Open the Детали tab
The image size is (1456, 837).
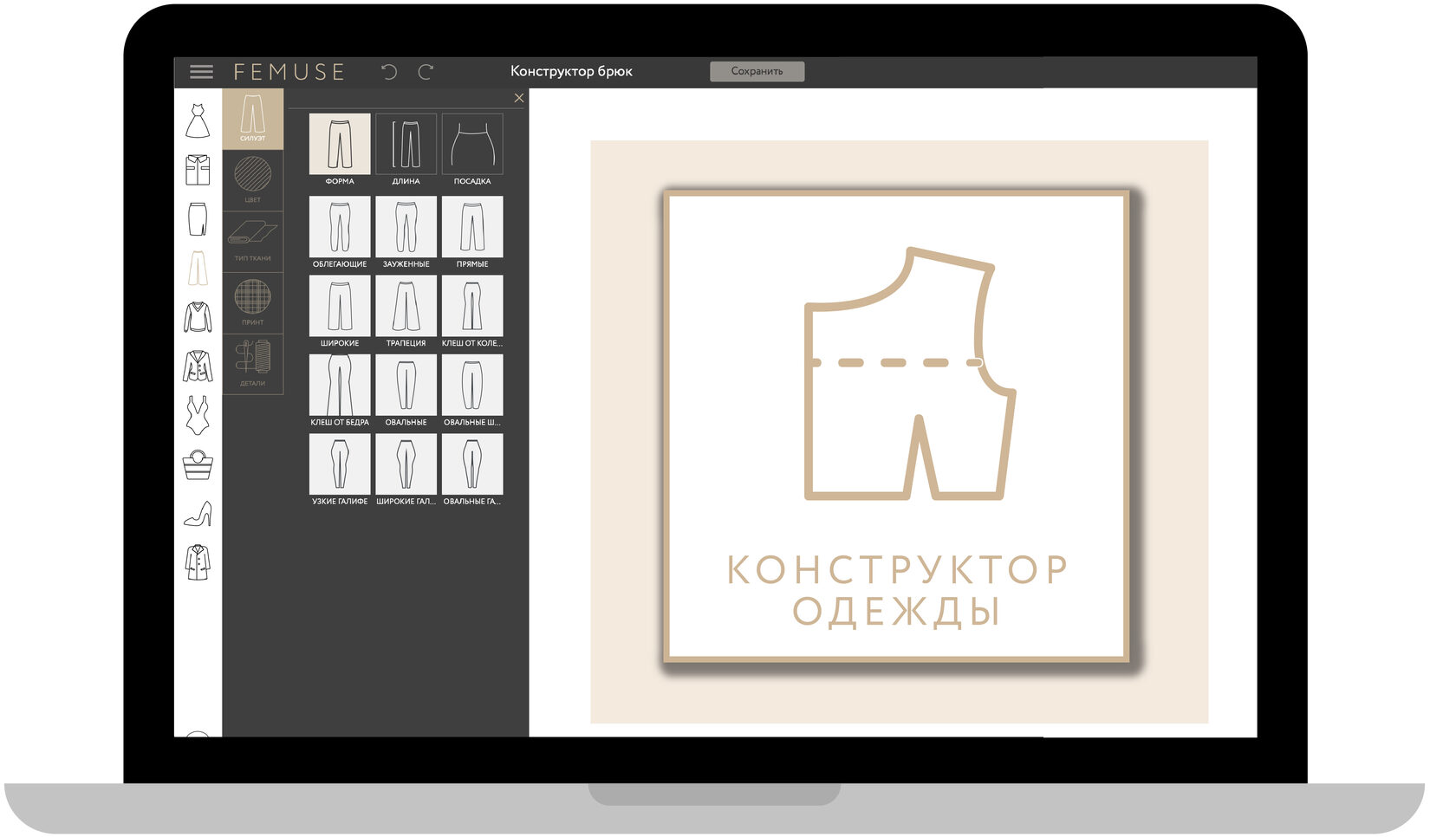252,364
